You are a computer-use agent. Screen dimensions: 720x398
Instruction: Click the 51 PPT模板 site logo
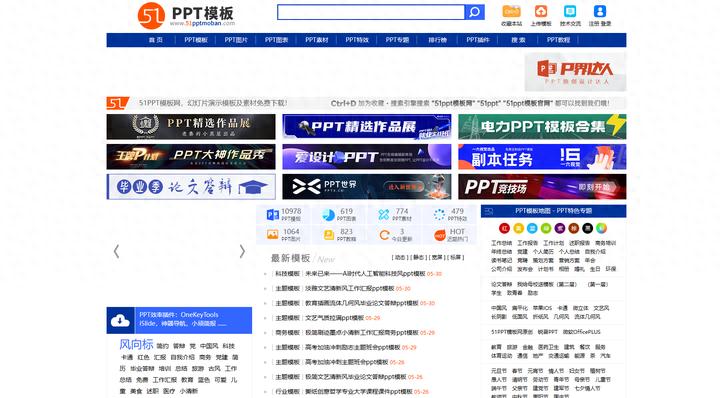[x=186, y=16]
